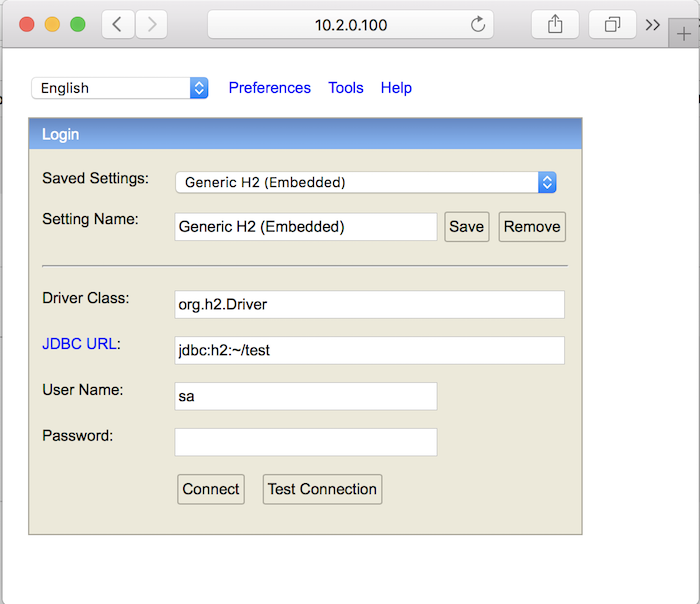This screenshot has height=604, width=700.
Task: Open the English language dropdown
Action: (x=120, y=88)
